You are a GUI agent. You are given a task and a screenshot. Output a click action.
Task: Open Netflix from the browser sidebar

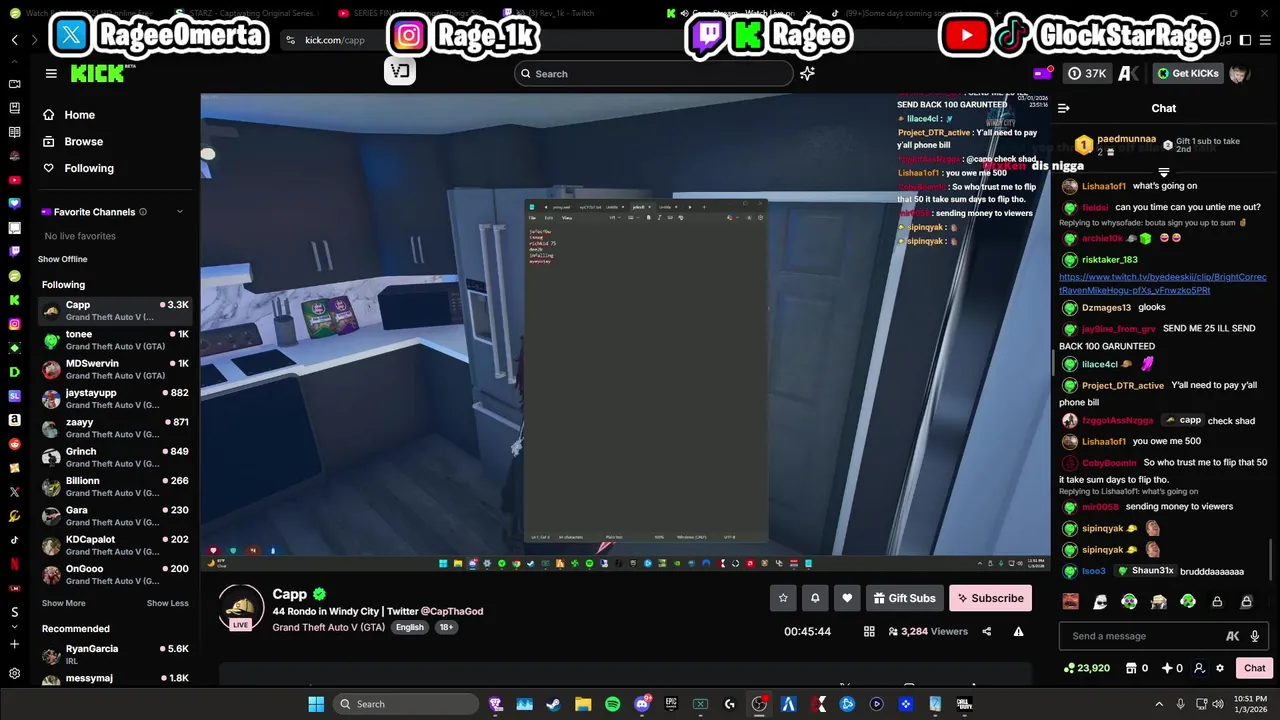tap(14, 564)
